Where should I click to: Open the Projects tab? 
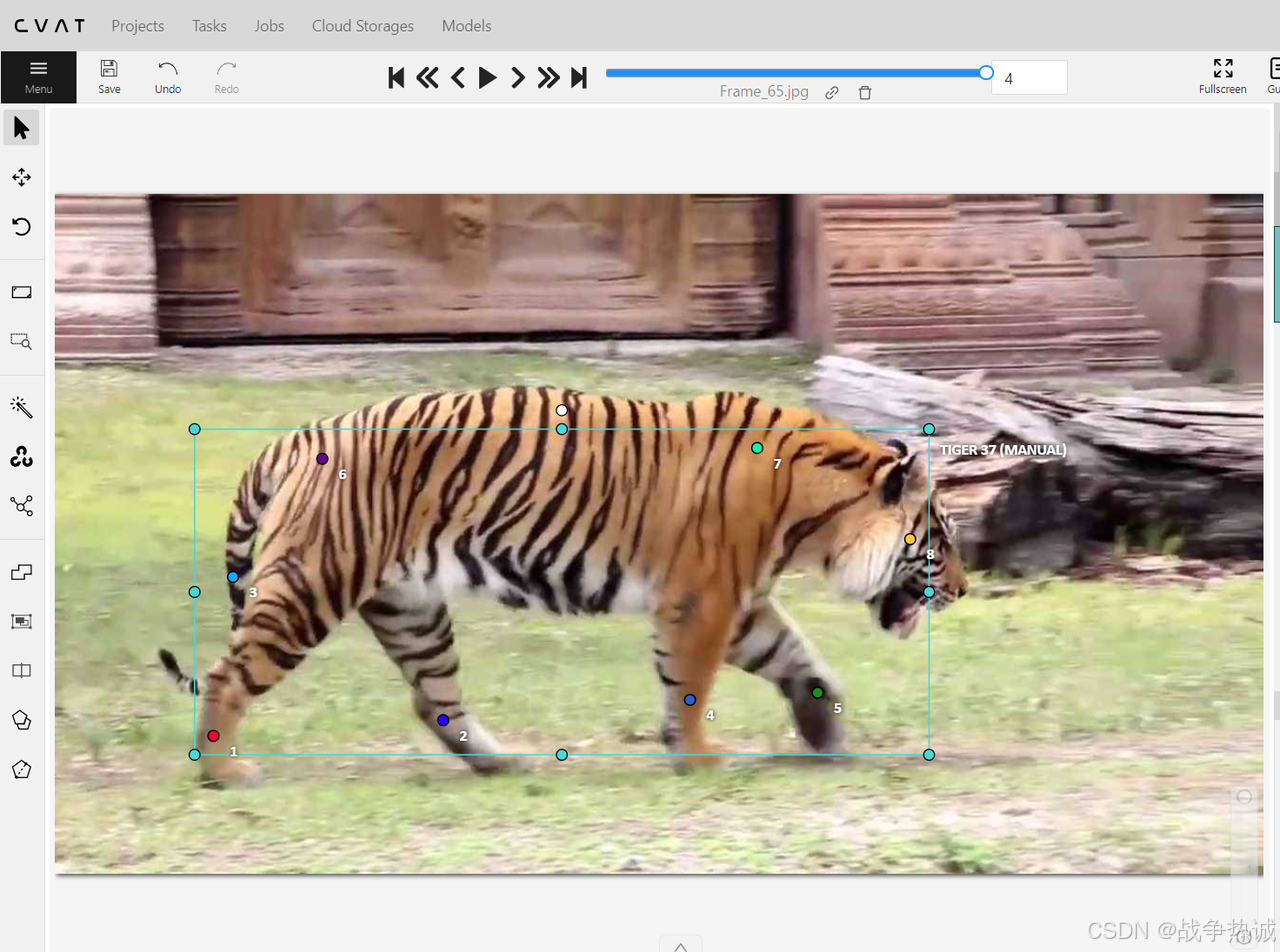pyautogui.click(x=137, y=26)
